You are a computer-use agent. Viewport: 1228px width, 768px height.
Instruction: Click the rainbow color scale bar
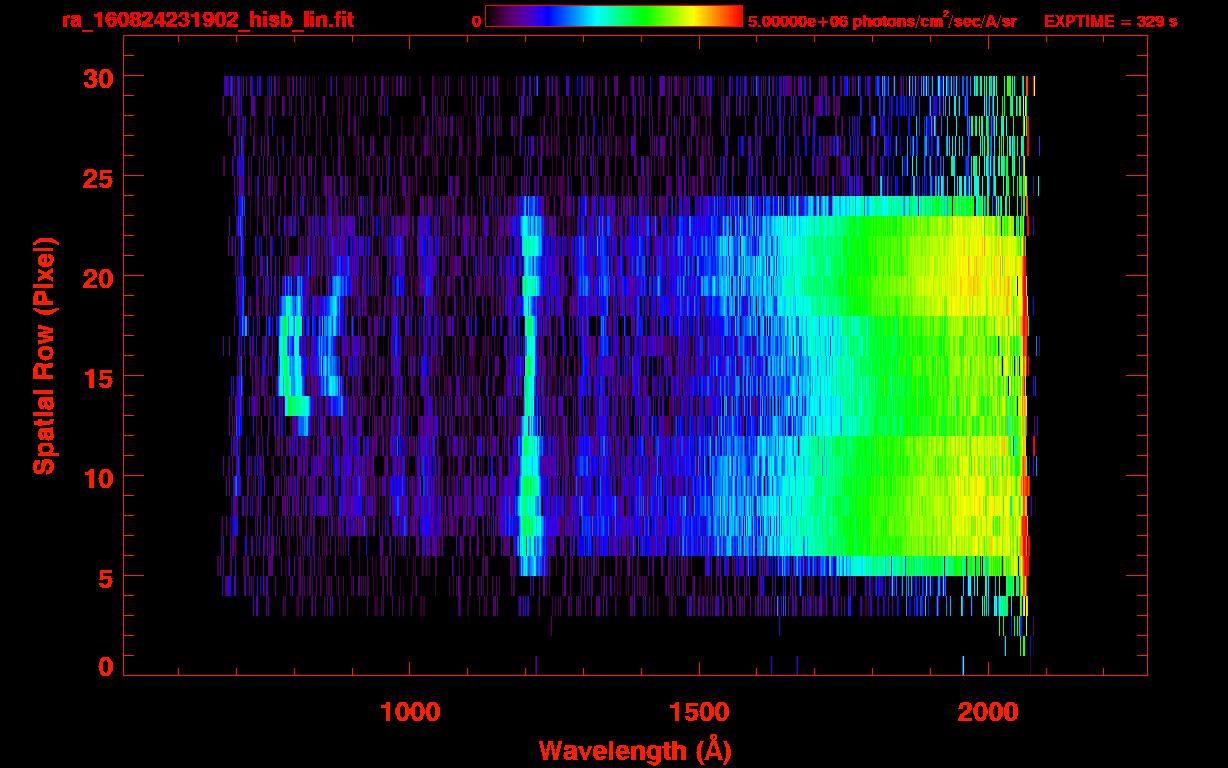[614, 16]
